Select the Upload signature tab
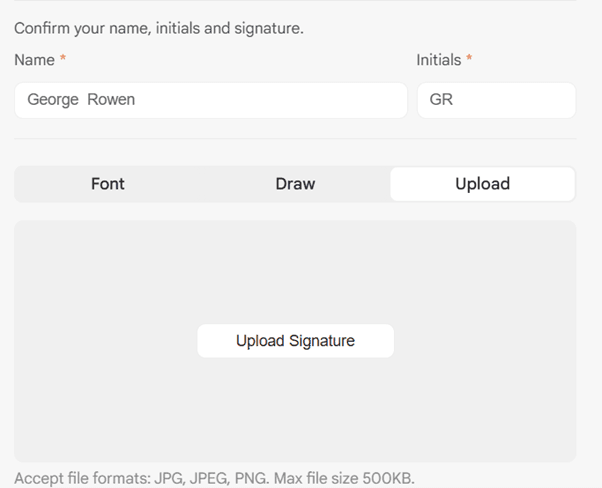 (482, 184)
